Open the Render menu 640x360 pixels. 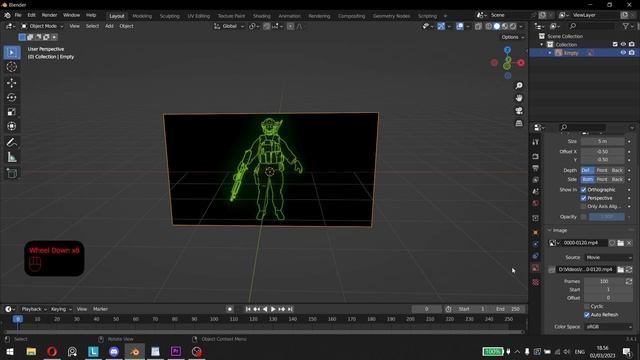tap(49, 15)
